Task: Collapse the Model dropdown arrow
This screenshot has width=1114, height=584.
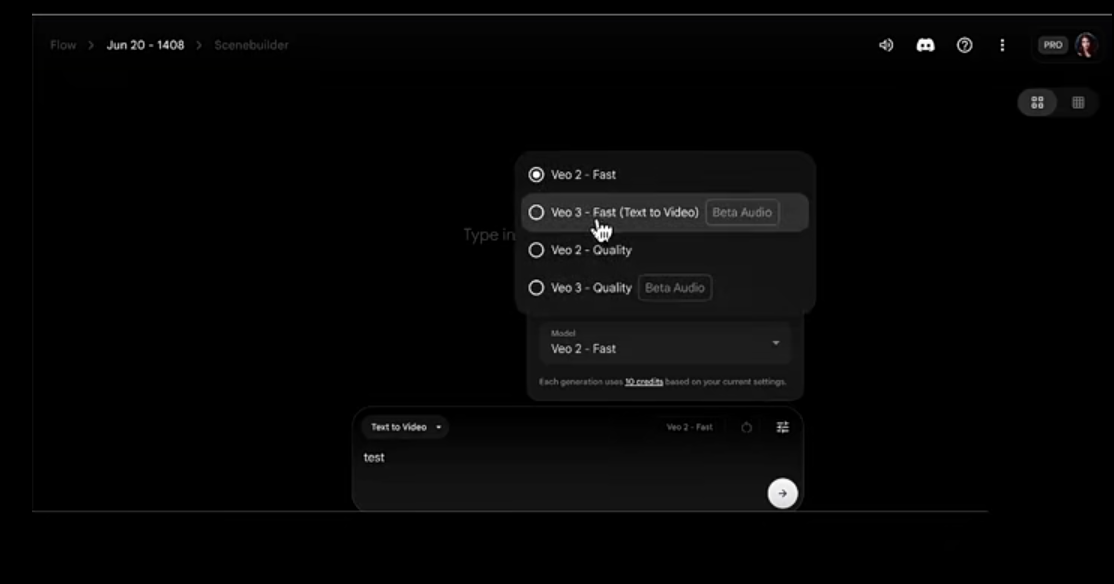Action: pyautogui.click(x=776, y=342)
